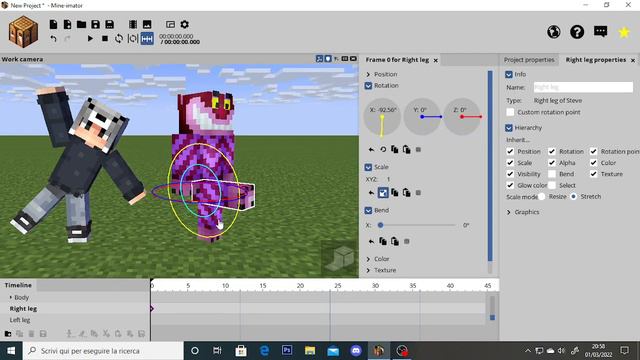The image size is (640, 360).
Task: Copy the scale values
Action: point(395,193)
